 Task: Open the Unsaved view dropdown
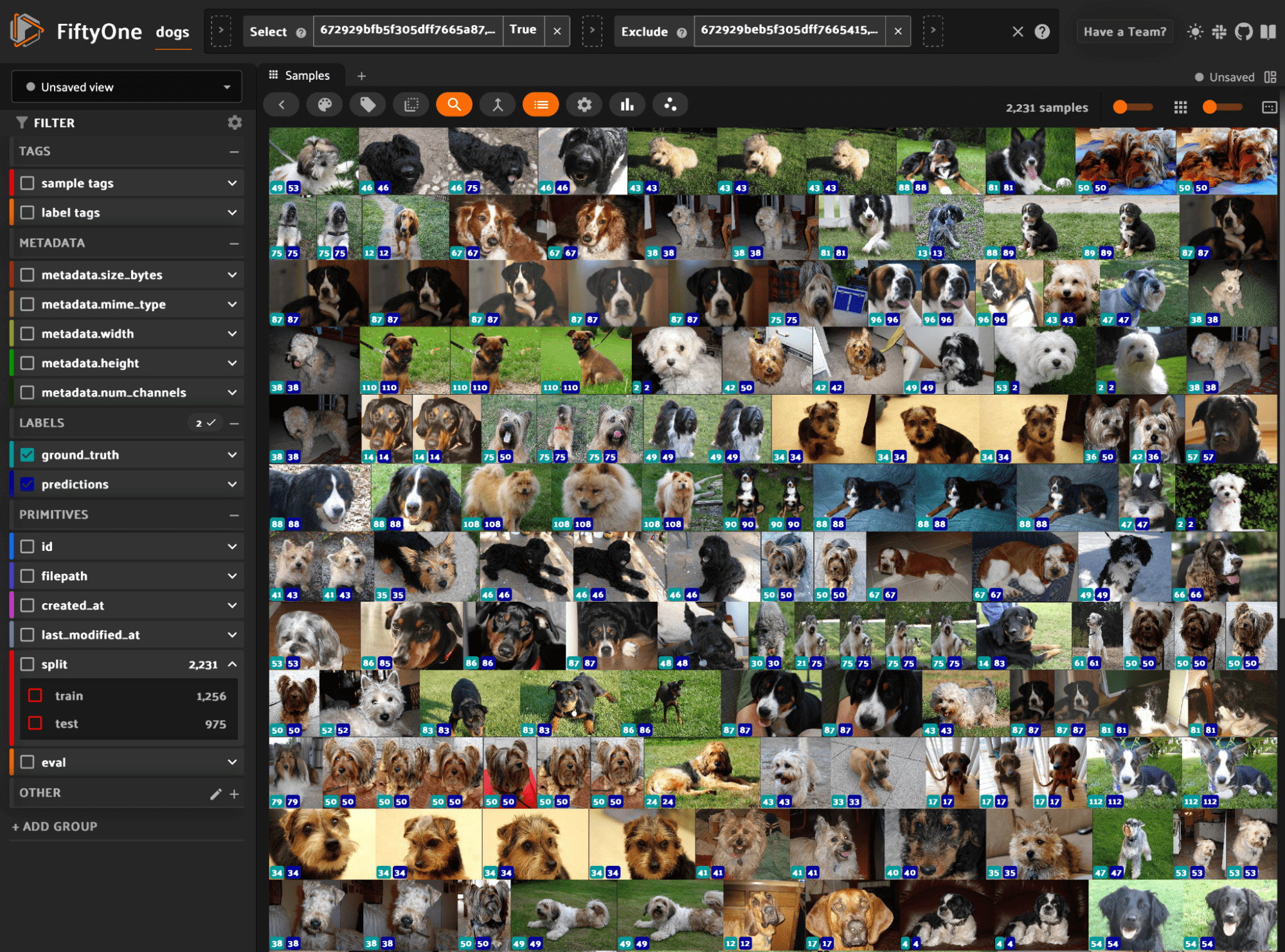(127, 87)
